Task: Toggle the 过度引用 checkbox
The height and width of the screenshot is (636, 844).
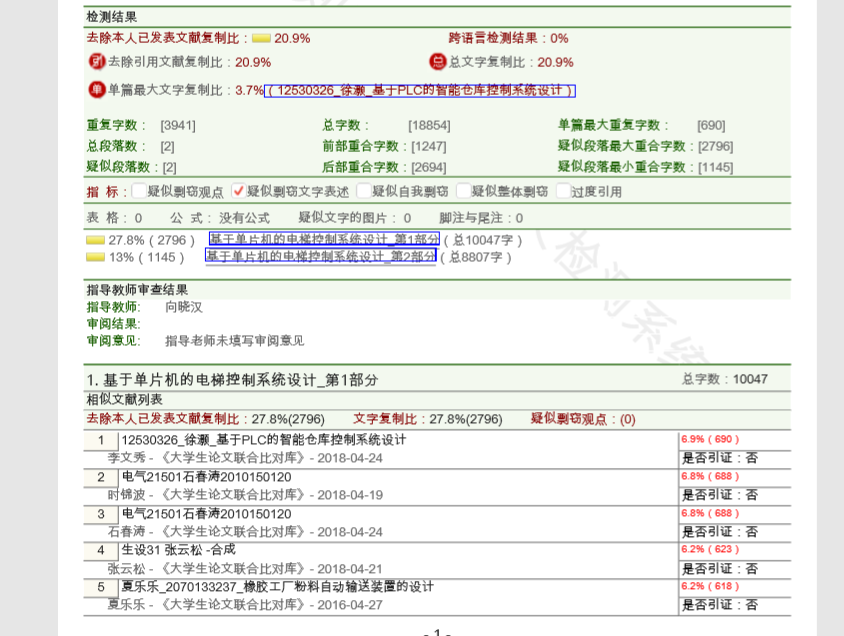Action: click(563, 190)
